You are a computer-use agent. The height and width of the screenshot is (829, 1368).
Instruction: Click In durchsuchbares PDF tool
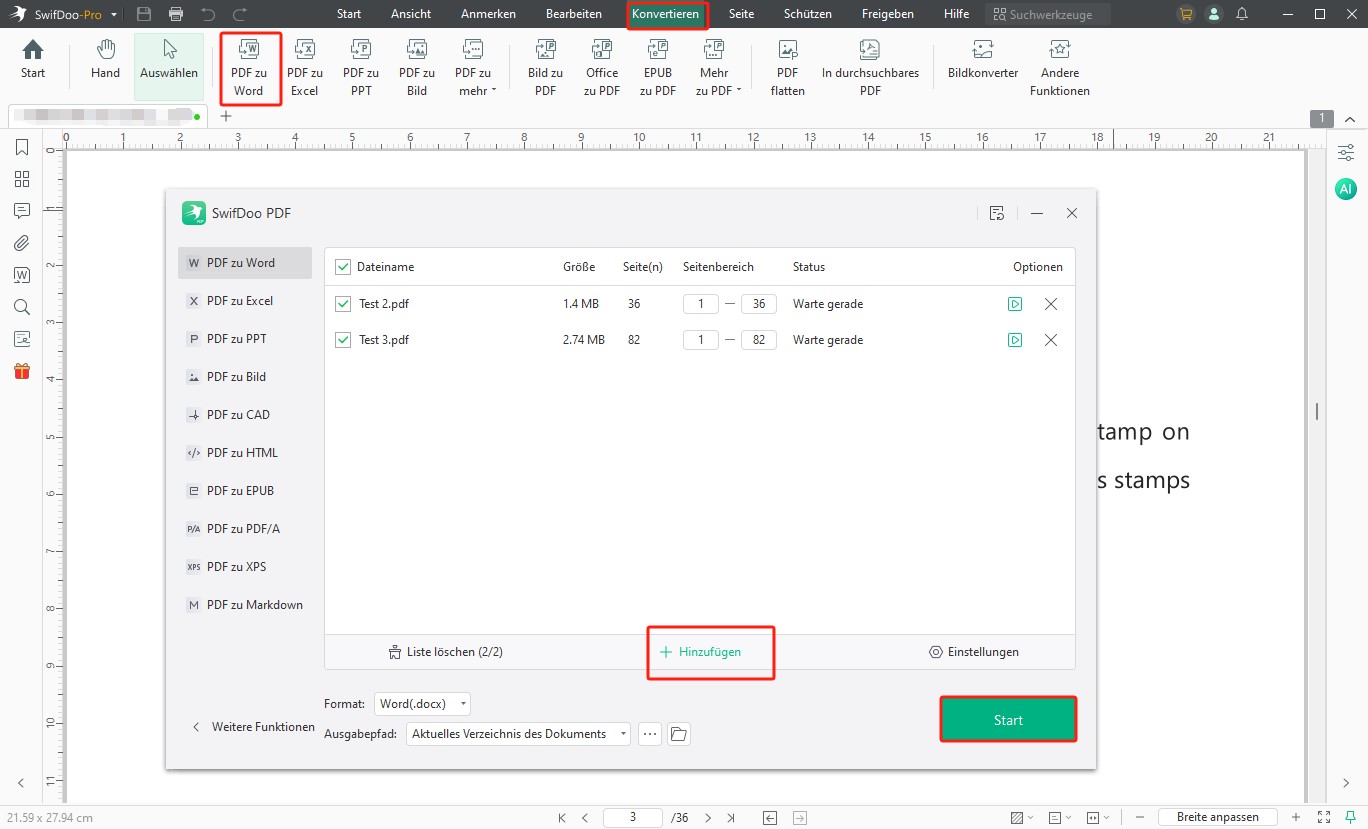[x=870, y=68]
